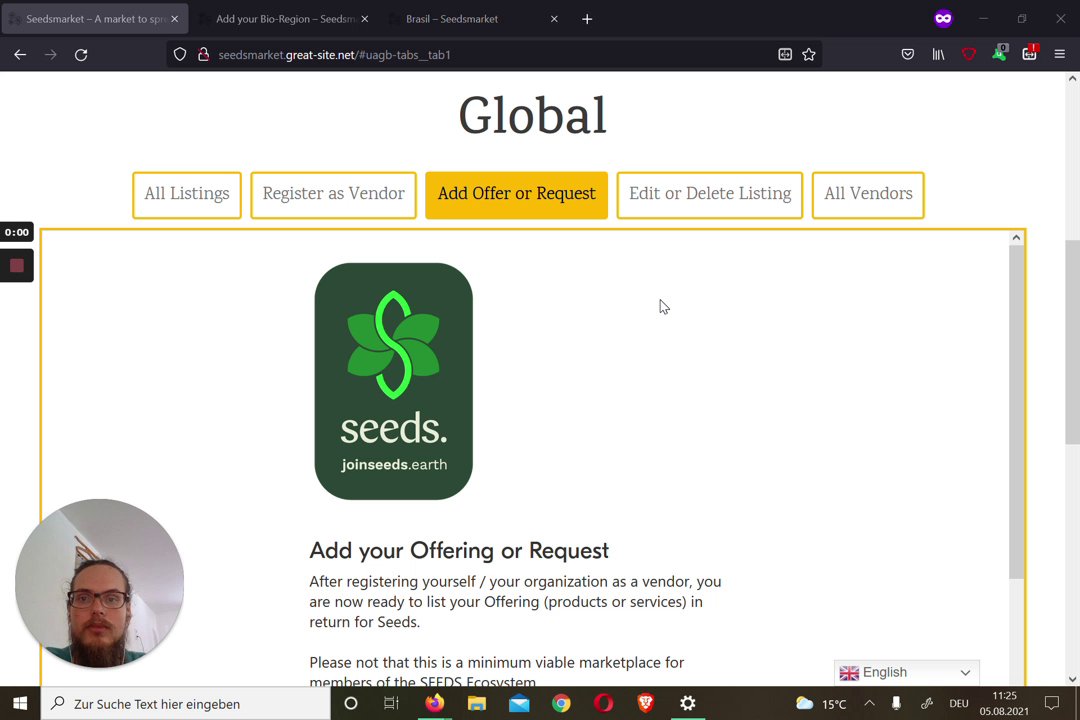Click the address bar URL
This screenshot has height=720, width=1080.
(x=334, y=54)
